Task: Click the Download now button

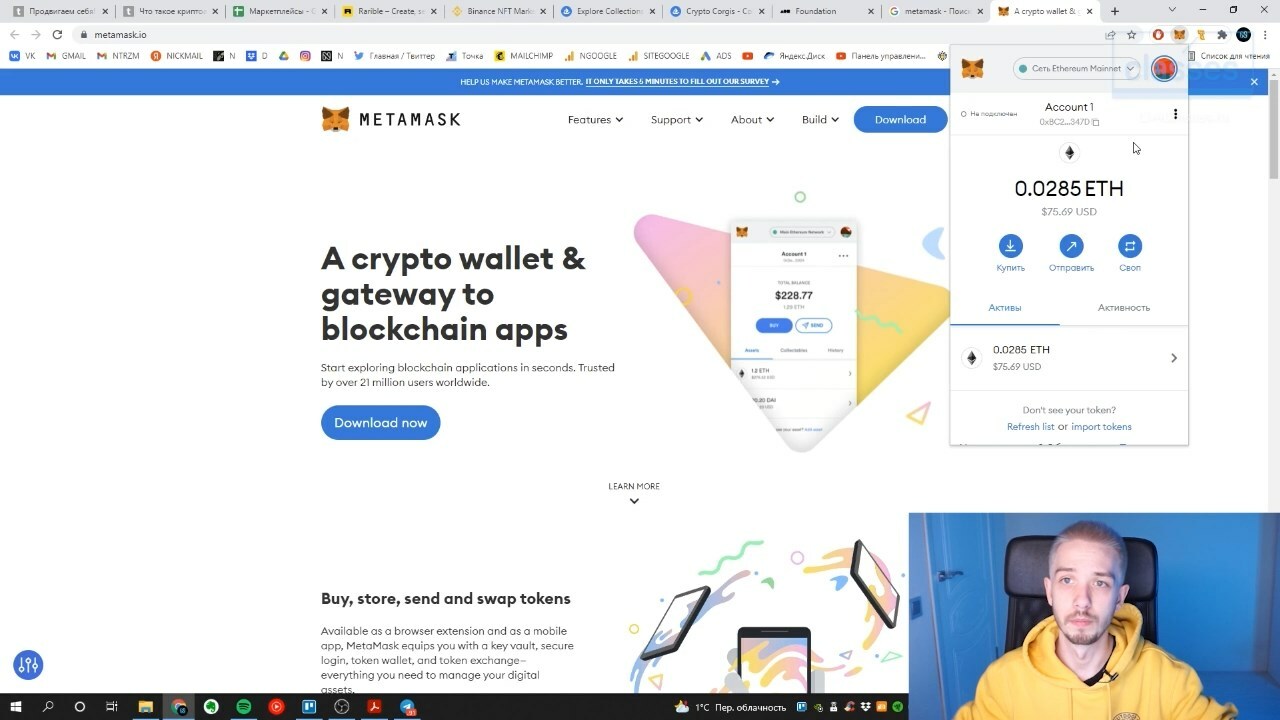Action: pos(380,422)
